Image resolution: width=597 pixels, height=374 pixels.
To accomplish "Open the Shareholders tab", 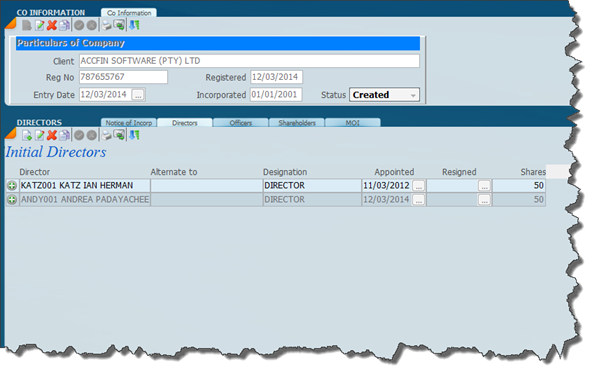I will point(297,123).
